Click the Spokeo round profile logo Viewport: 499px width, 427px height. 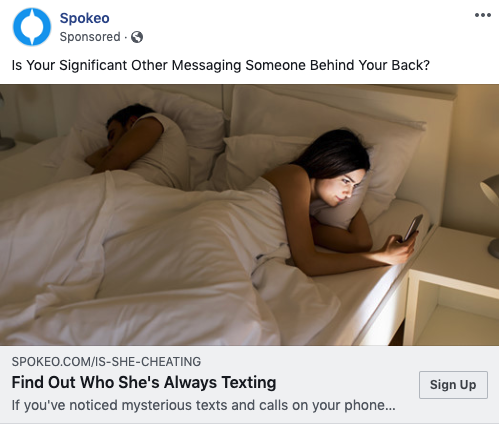[32, 27]
